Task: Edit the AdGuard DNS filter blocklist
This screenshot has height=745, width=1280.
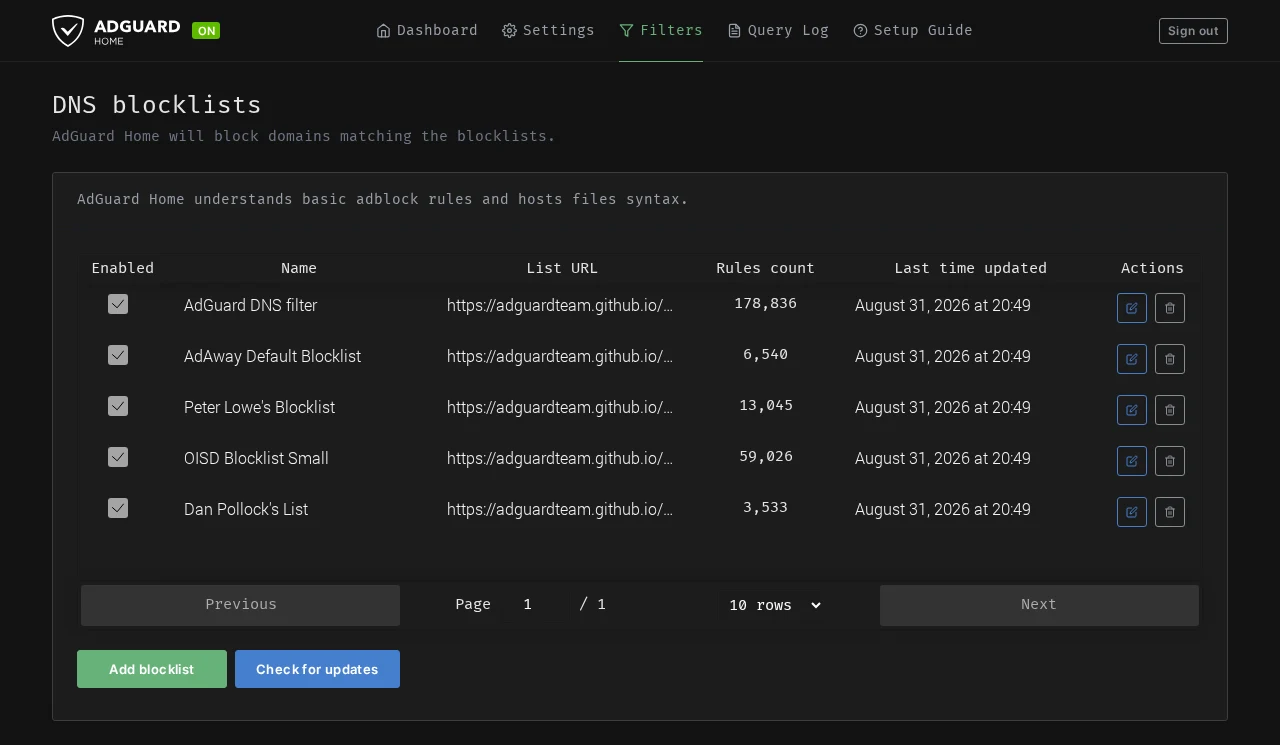Action: 1132,308
